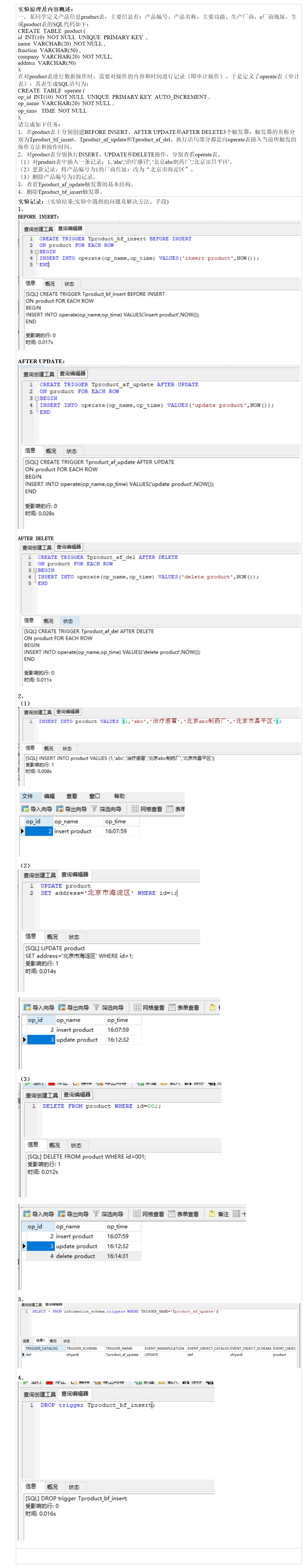Open 导出向导 above the two-row operate grid

coord(74,1007)
